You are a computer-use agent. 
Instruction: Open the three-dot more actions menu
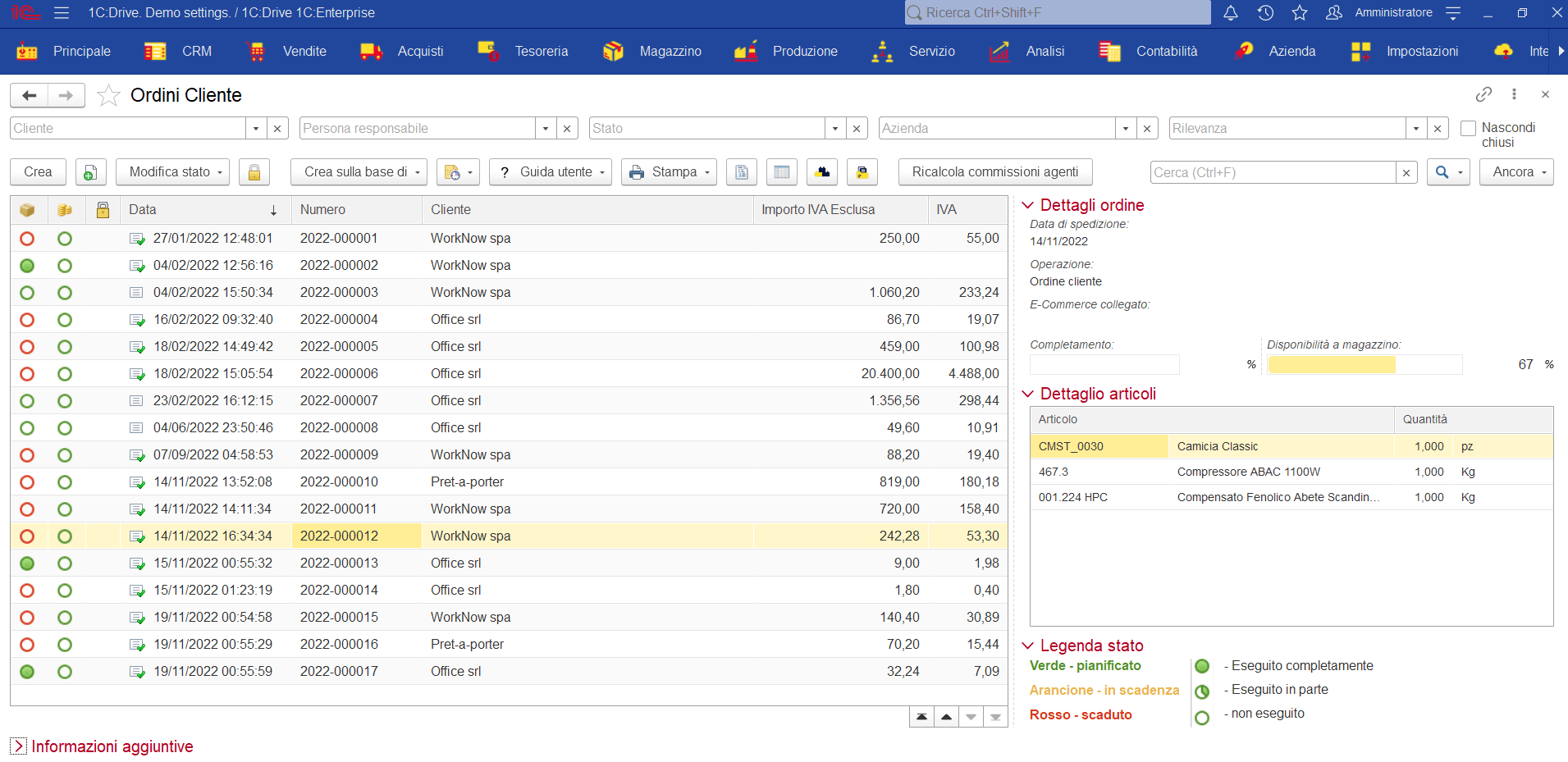1514,94
